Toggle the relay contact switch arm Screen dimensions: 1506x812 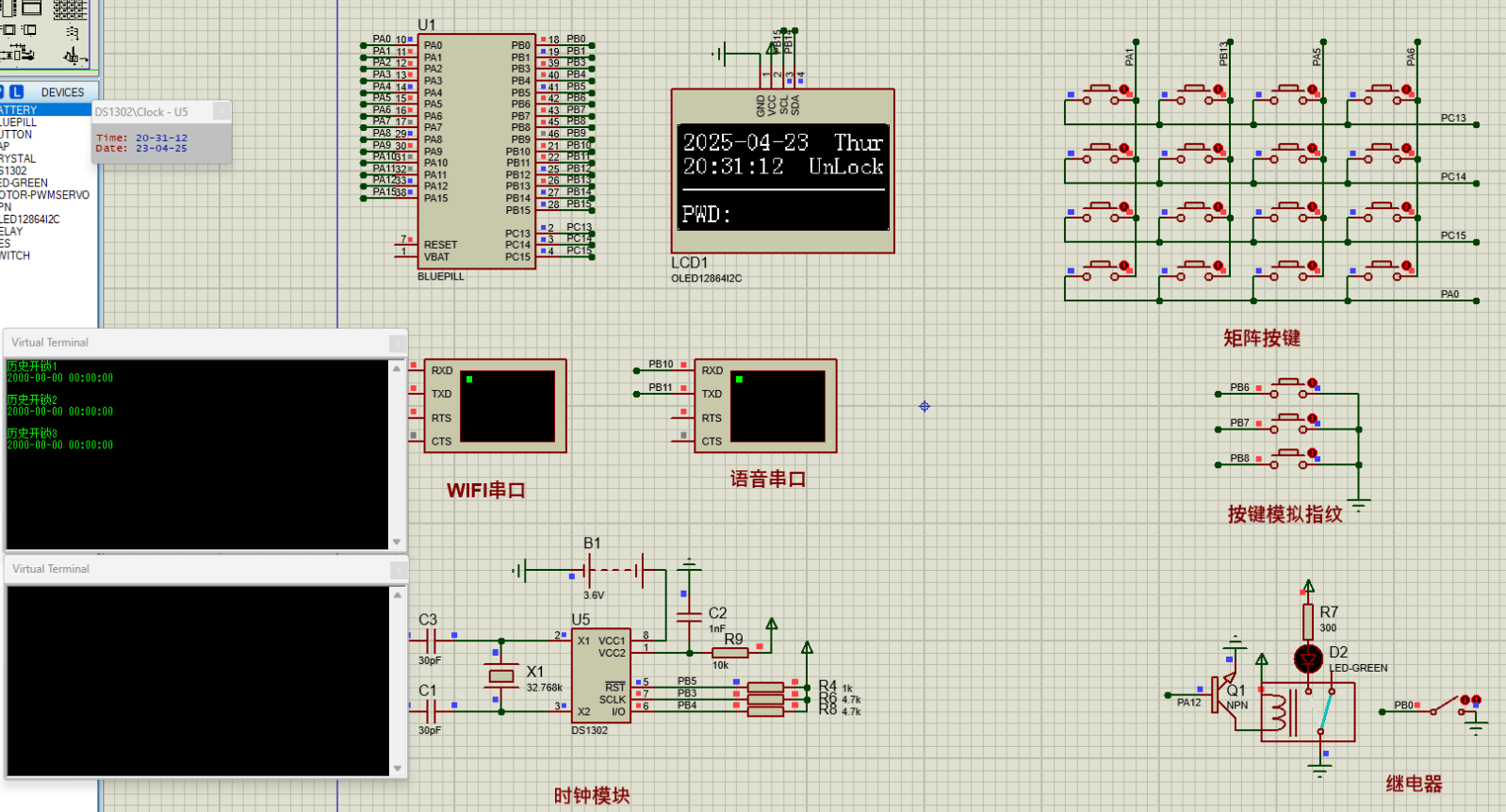[1327, 710]
